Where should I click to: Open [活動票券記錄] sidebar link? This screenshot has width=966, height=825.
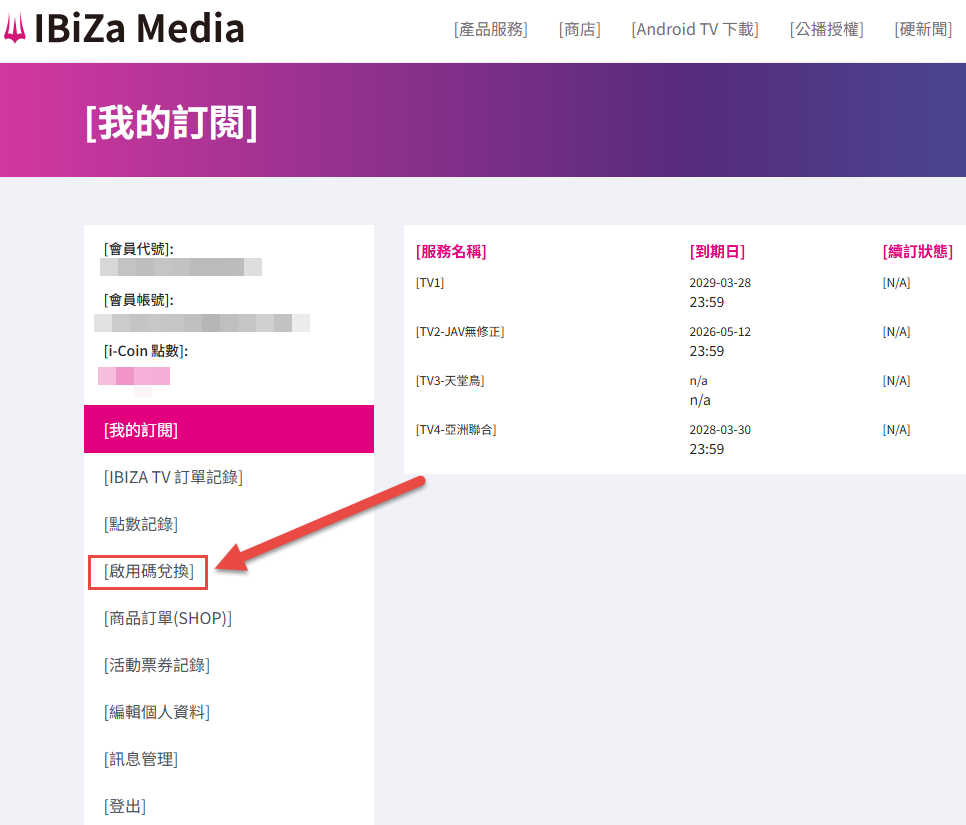click(156, 665)
